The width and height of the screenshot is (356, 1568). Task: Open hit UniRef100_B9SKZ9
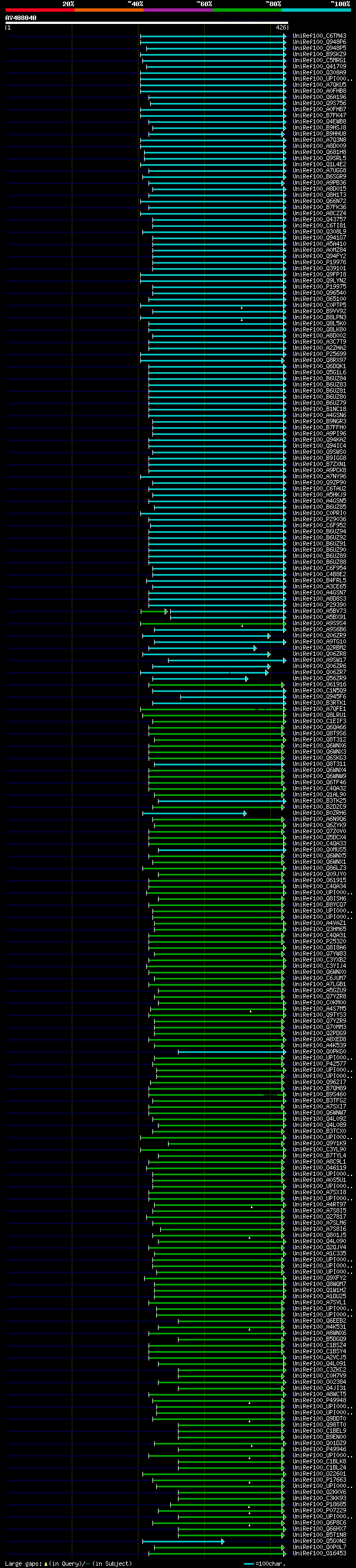click(x=319, y=54)
